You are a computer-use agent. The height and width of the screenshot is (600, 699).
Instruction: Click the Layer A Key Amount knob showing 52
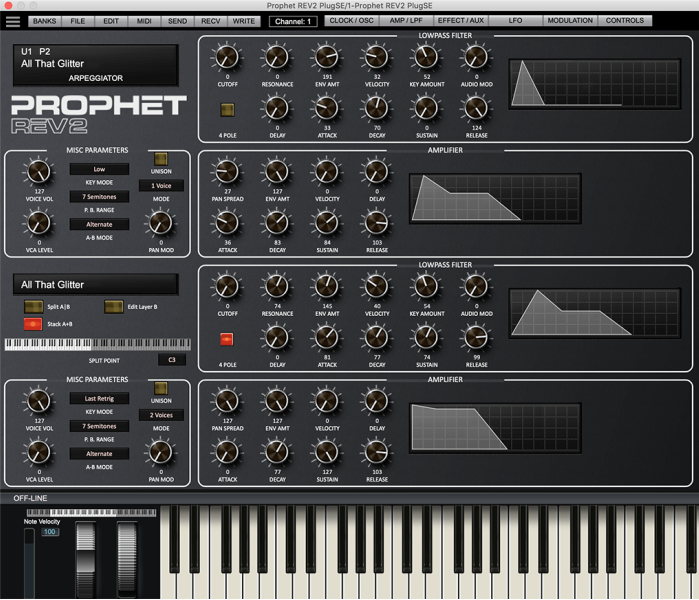point(427,58)
